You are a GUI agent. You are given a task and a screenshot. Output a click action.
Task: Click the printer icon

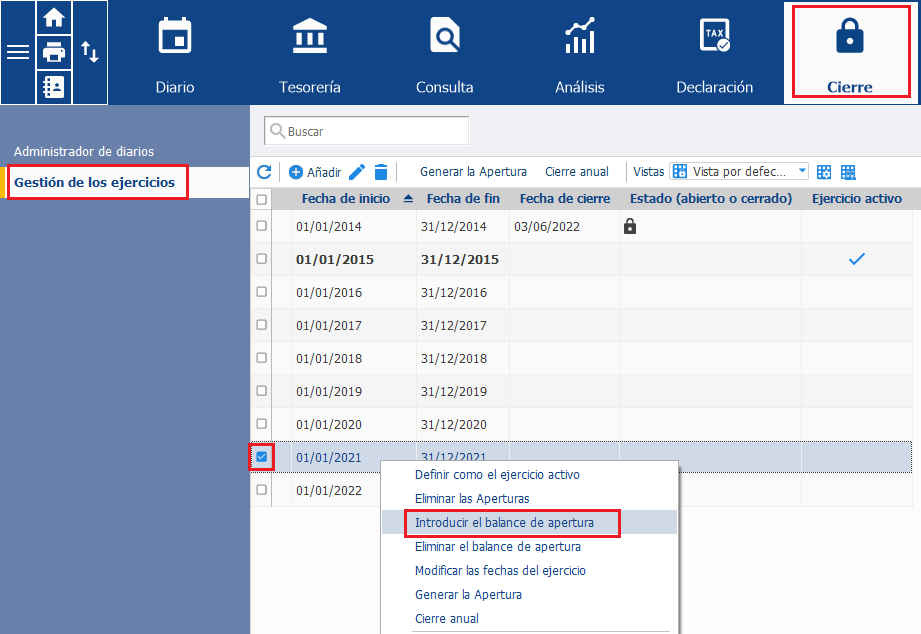pyautogui.click(x=54, y=52)
